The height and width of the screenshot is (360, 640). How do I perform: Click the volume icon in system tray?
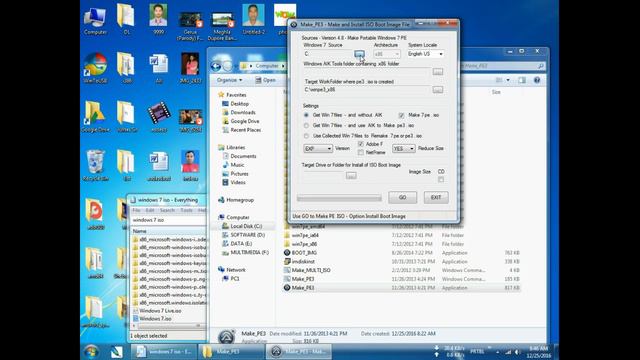click(x=517, y=352)
